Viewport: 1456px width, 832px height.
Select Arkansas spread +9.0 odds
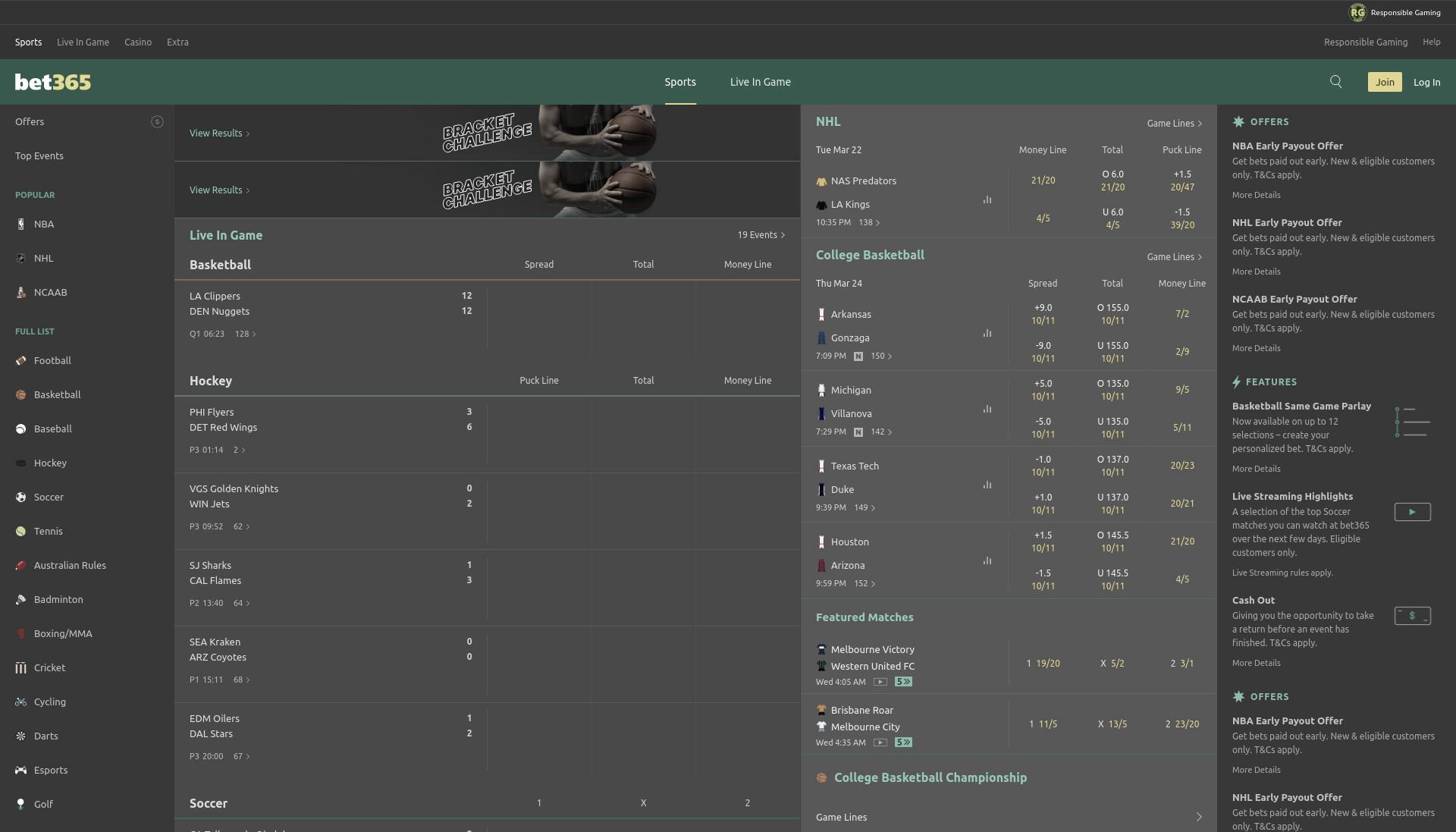[x=1043, y=314]
